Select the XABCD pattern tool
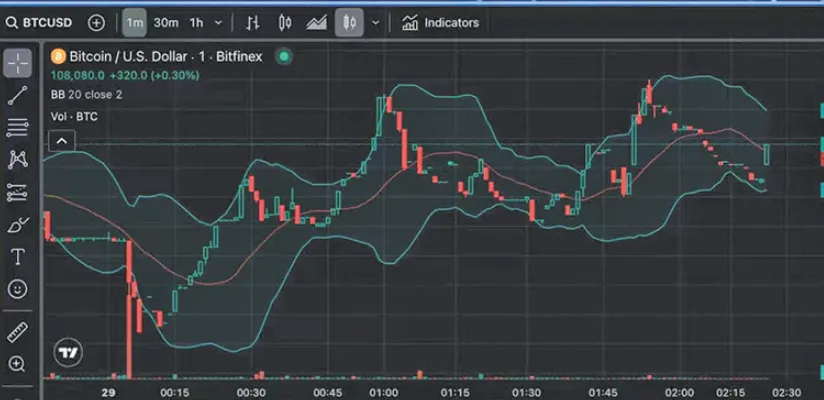824x400 pixels. pos(18,160)
